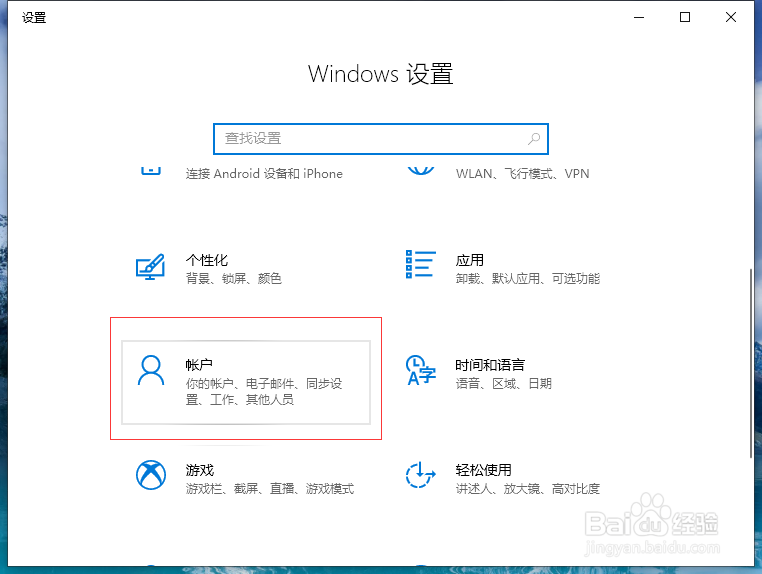
Task: Open the 时间和语言 settings title
Action: click(x=490, y=365)
